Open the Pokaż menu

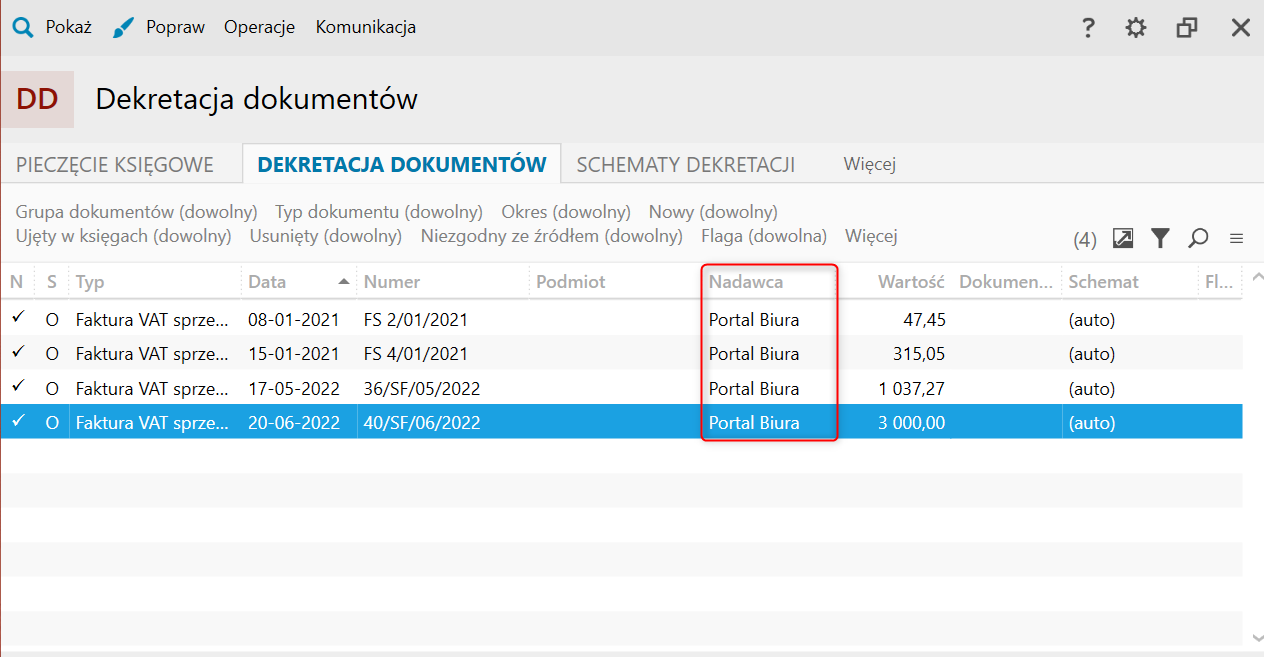click(68, 27)
